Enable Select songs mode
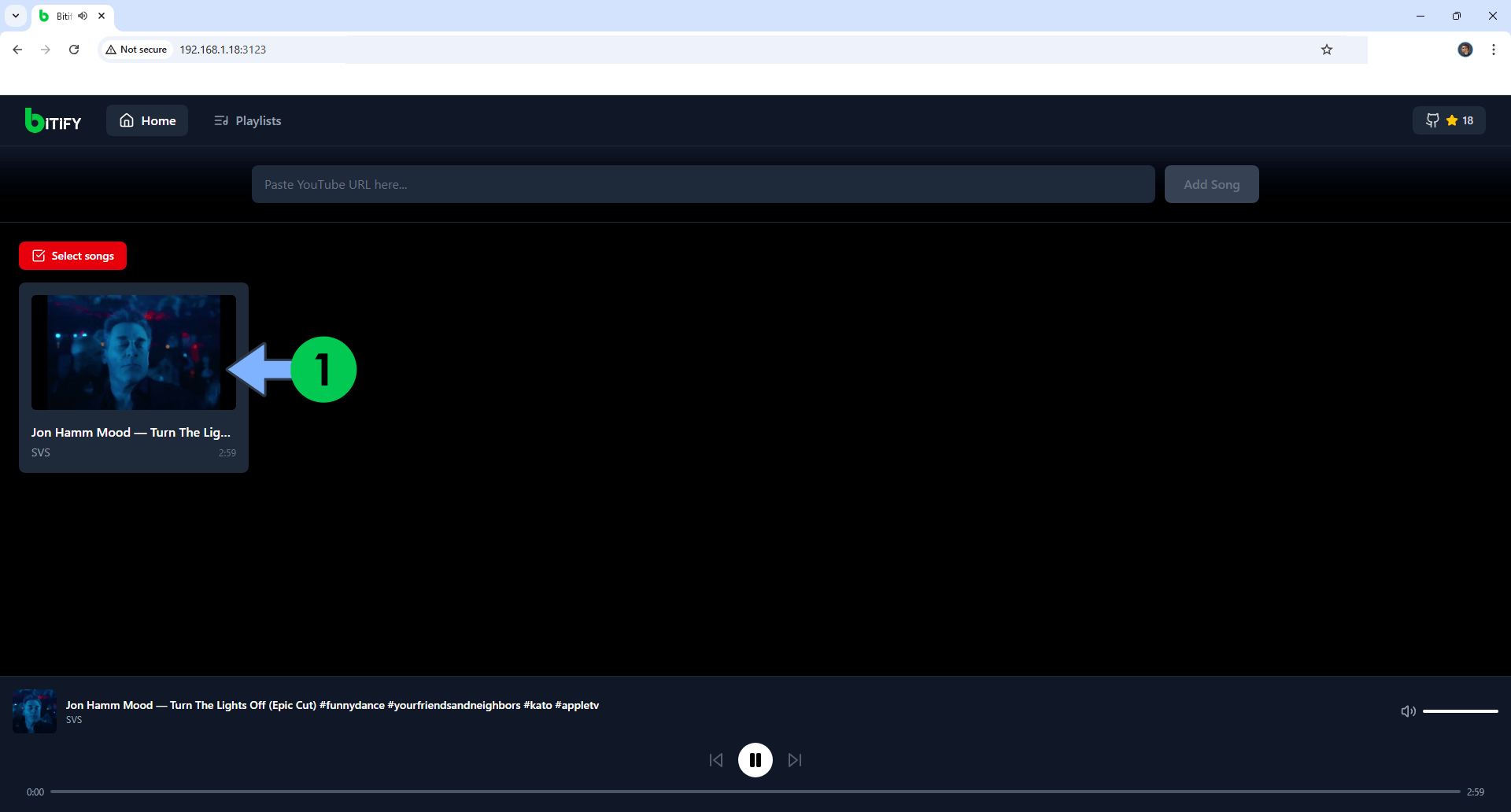This screenshot has width=1511, height=812. tap(72, 255)
